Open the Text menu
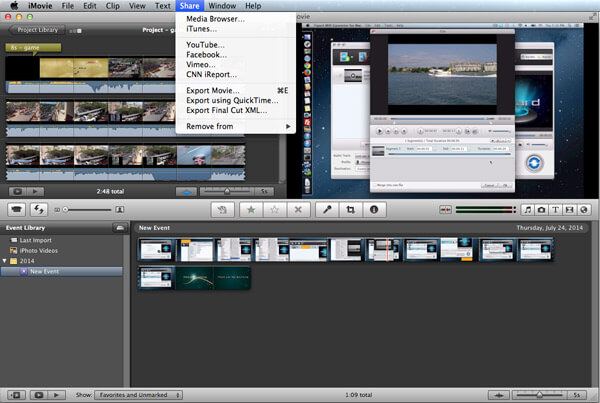Viewport: 600px width, 403px height. (x=163, y=6)
